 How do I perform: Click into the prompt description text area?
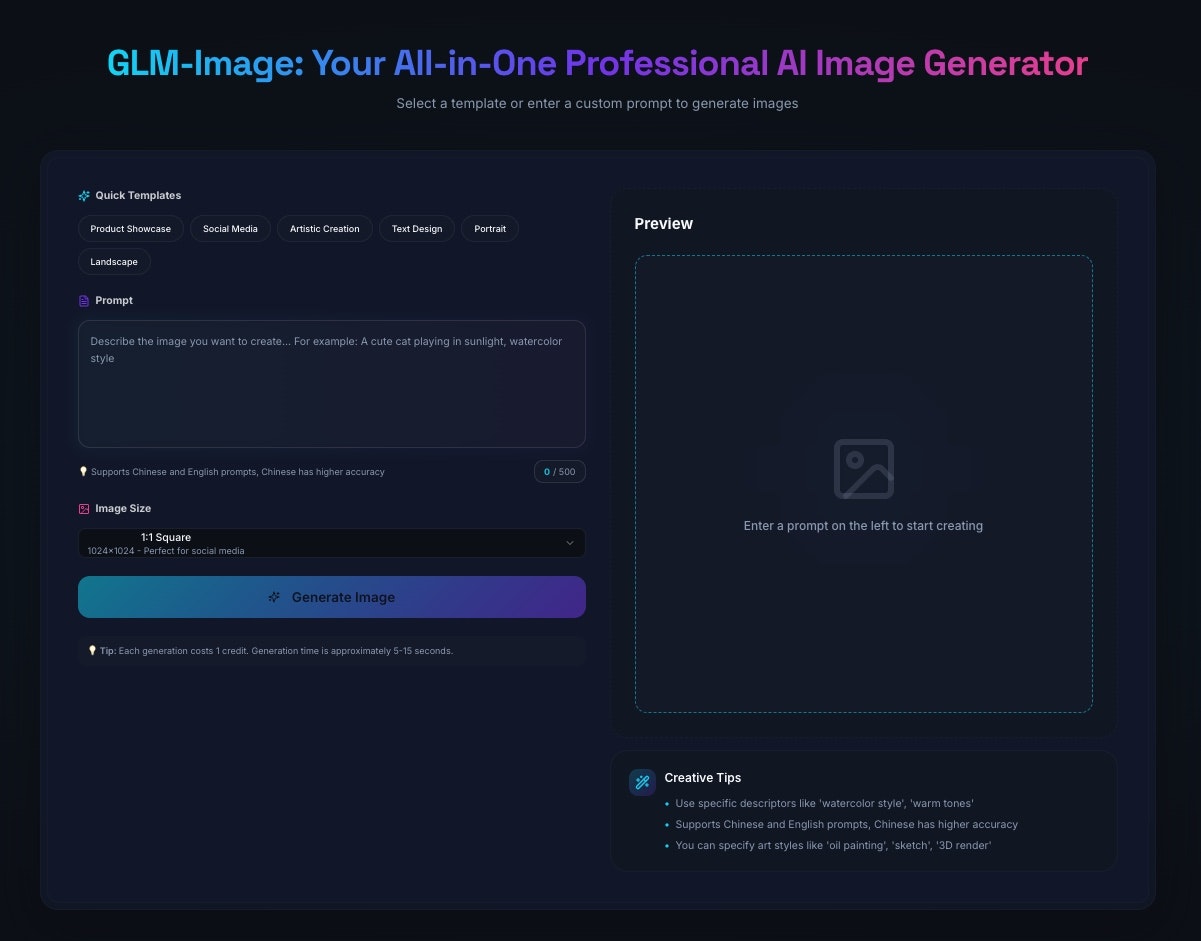(331, 384)
